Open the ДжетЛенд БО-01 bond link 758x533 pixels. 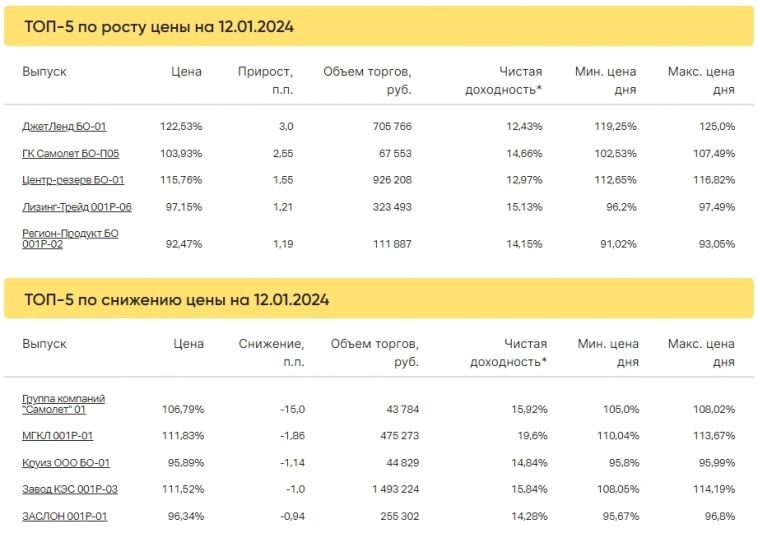[64, 127]
